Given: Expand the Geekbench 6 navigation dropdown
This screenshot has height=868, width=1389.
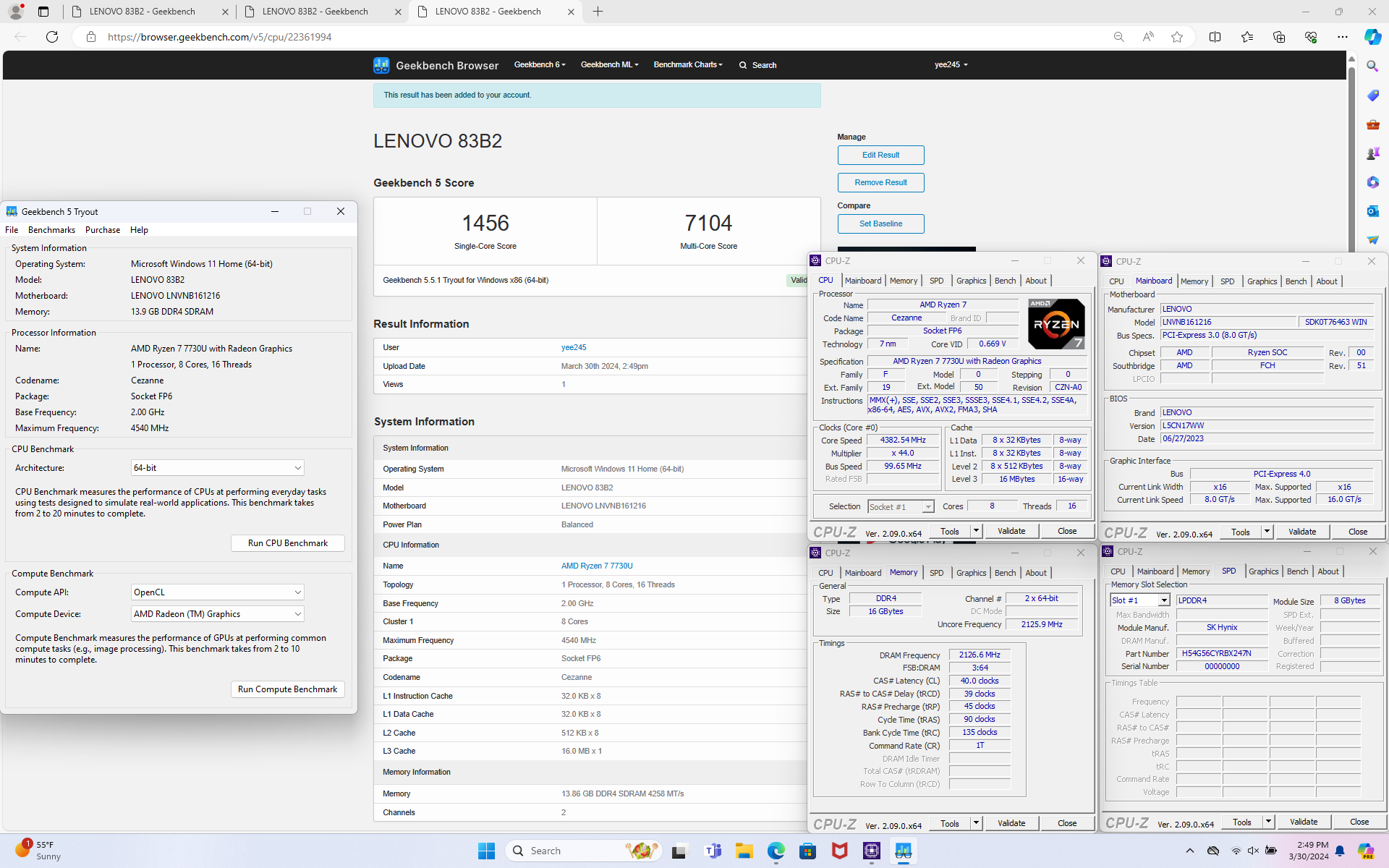Looking at the screenshot, I should (x=540, y=65).
